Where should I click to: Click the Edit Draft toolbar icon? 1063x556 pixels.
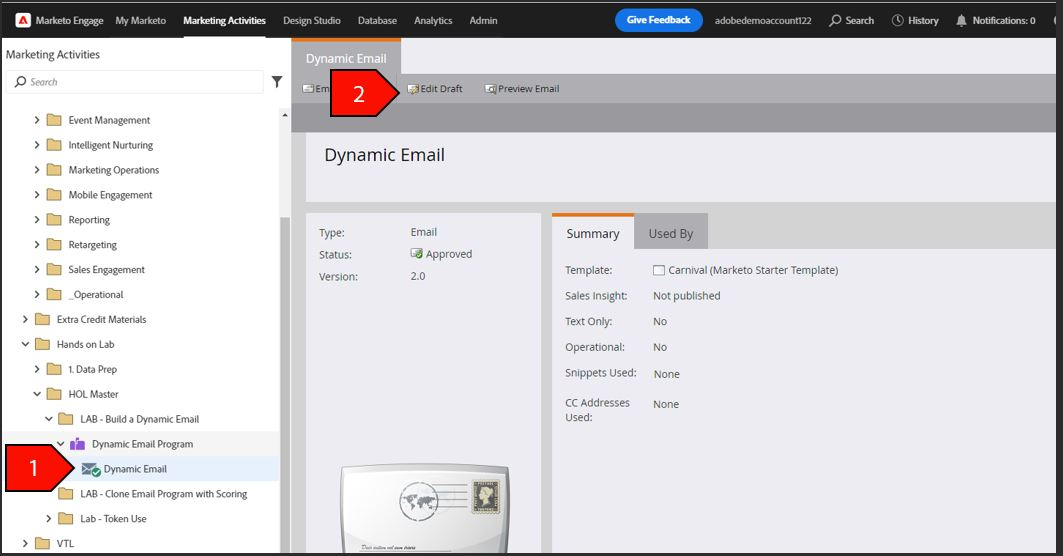tap(413, 89)
